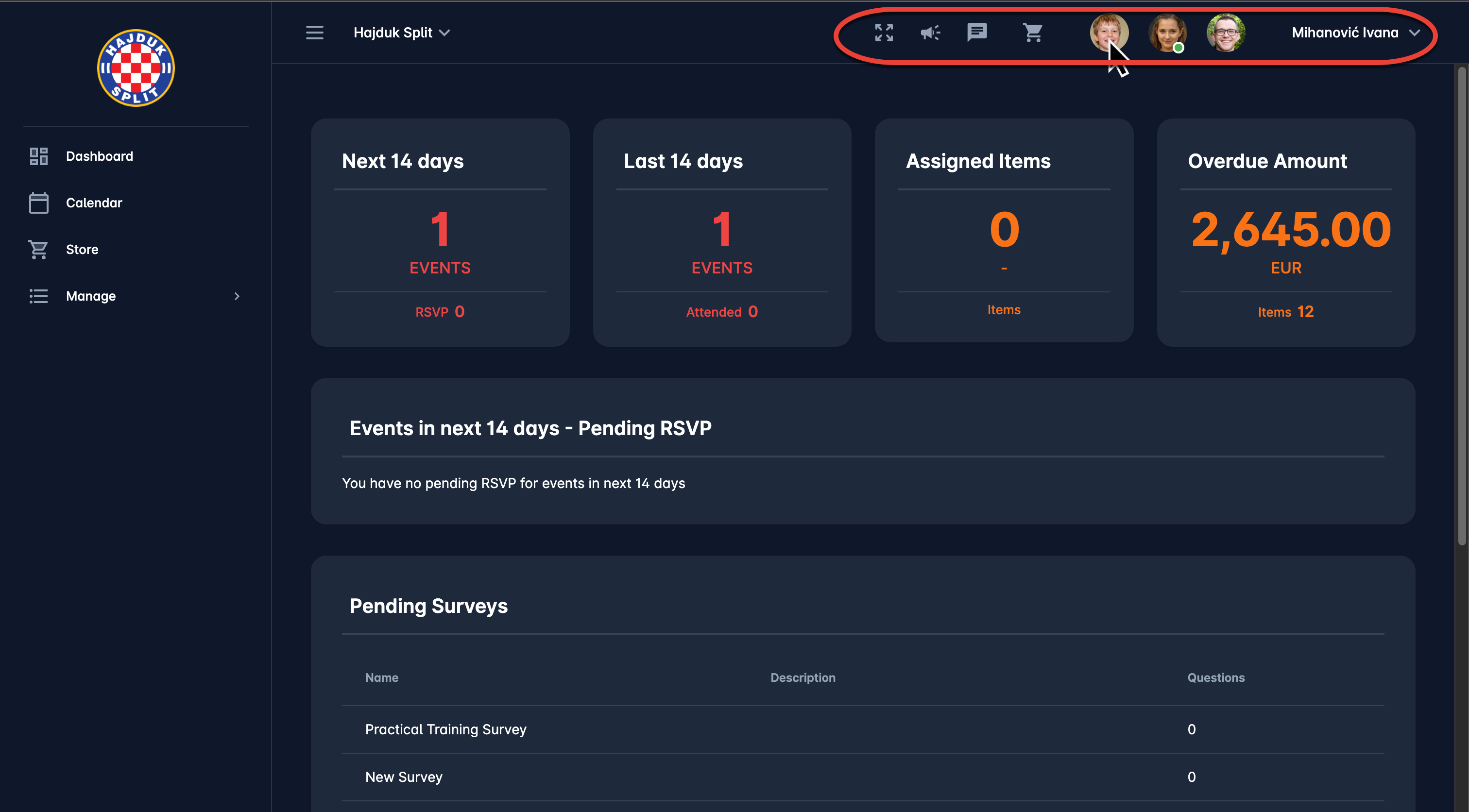
Task: Open Calendar from sidebar
Action: point(94,203)
